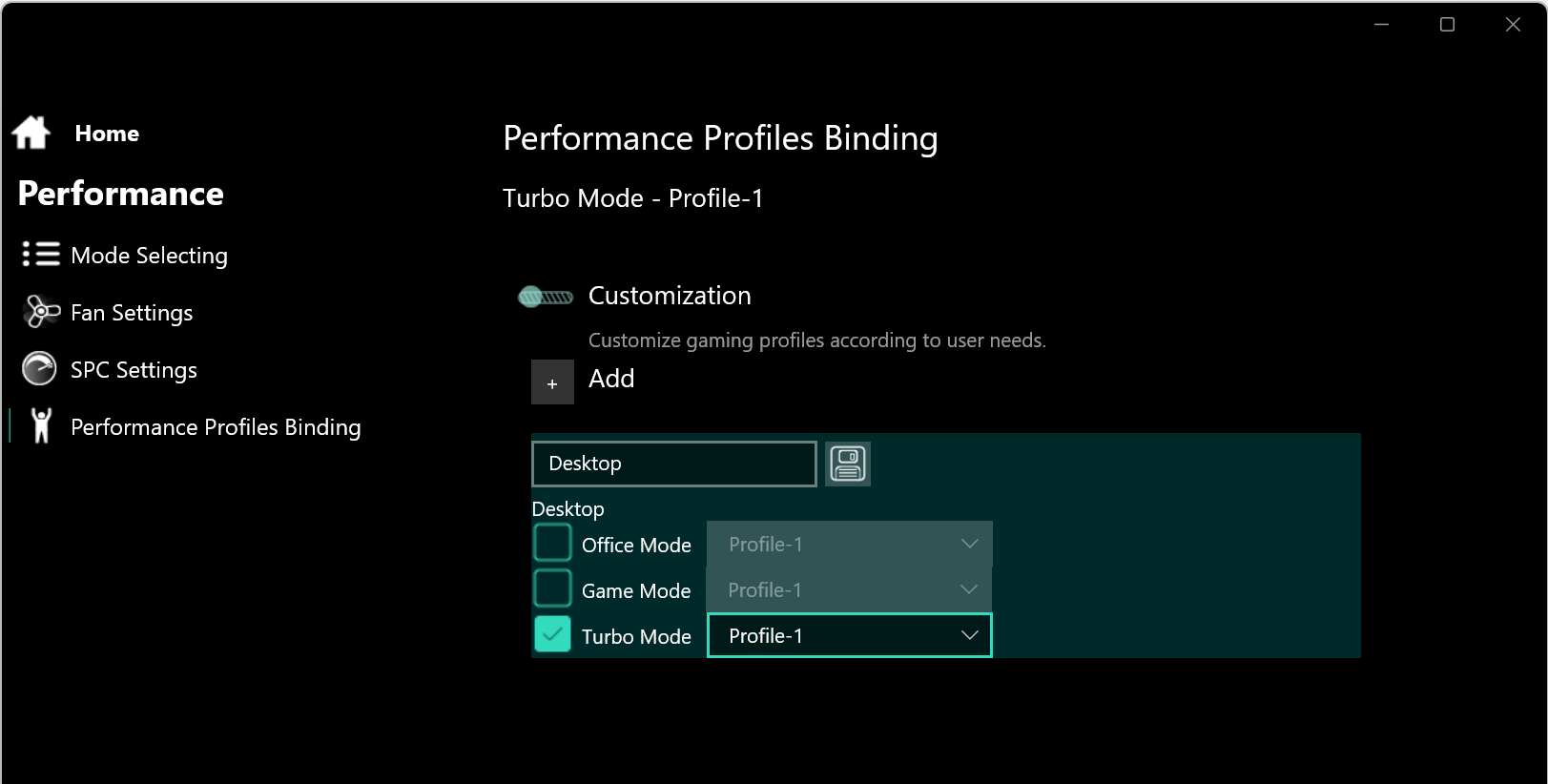1548x784 pixels.
Task: Click the plus Add icon button
Action: click(x=552, y=382)
